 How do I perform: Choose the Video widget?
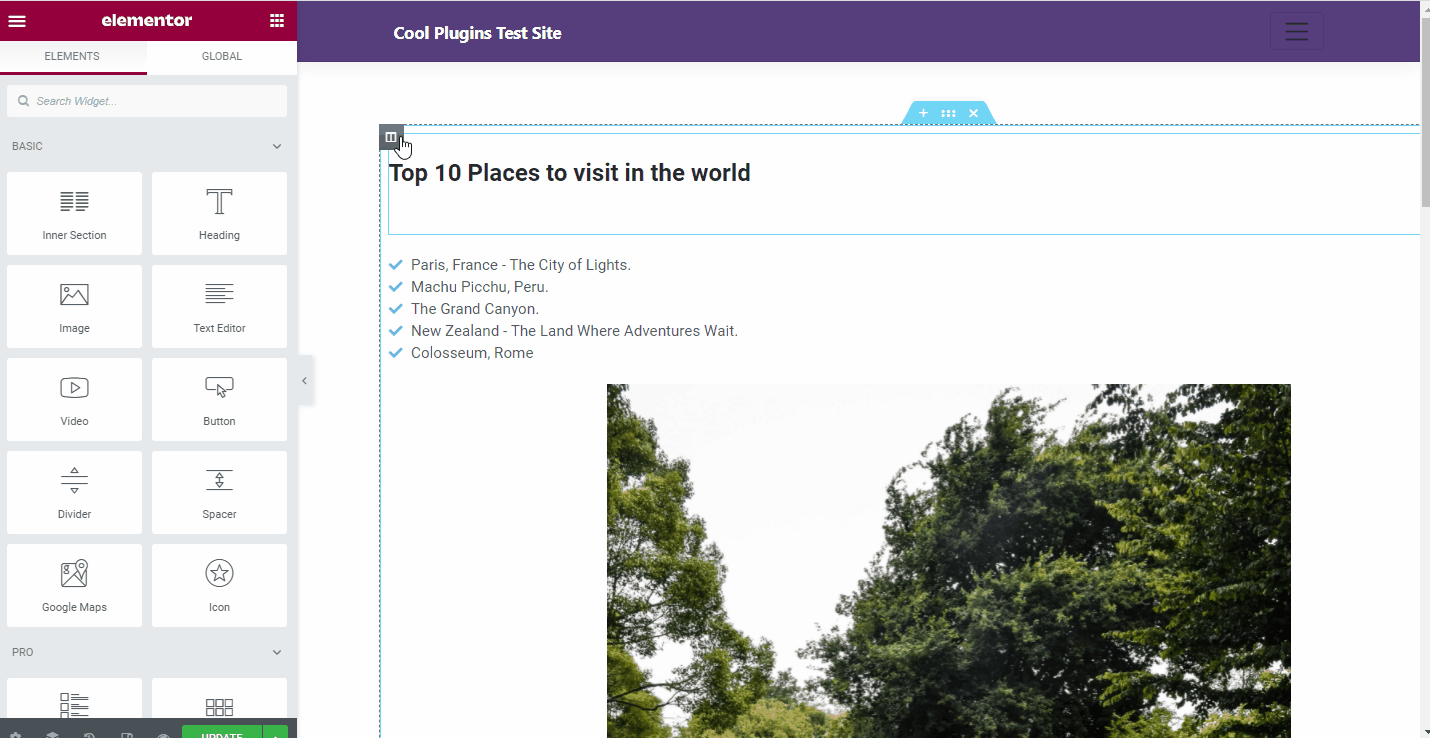74,399
